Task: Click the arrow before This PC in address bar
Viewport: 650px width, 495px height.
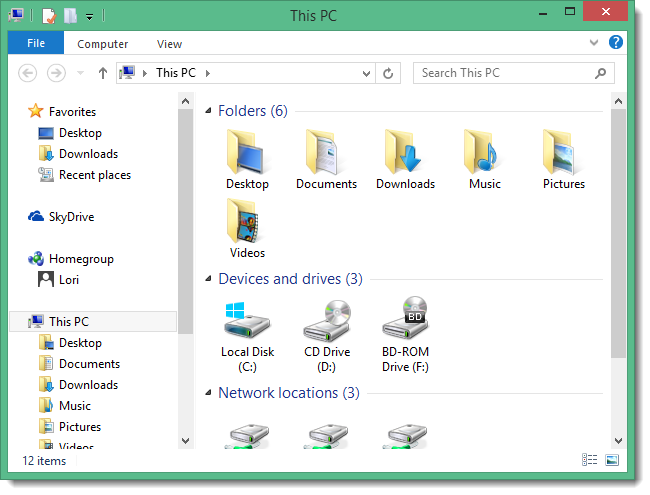Action: pyautogui.click(x=145, y=73)
